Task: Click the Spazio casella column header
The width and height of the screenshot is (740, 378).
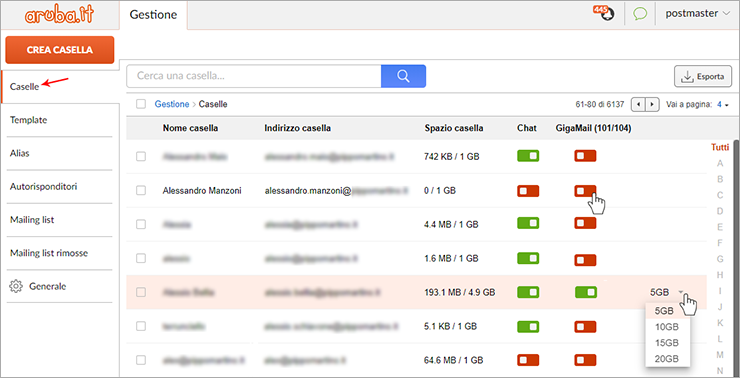Action: pos(454,128)
